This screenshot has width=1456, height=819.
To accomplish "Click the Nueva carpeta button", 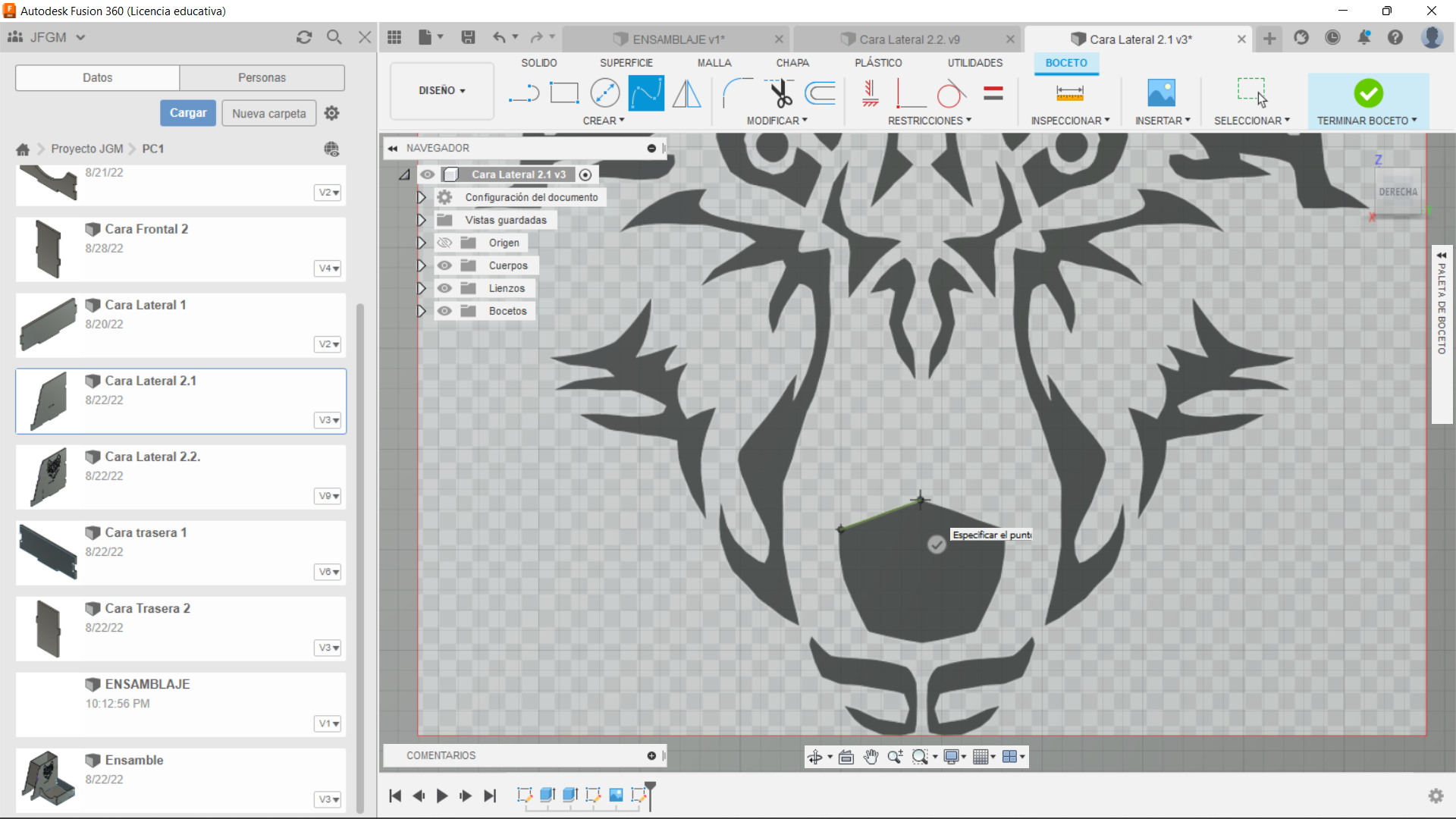I will pyautogui.click(x=268, y=113).
